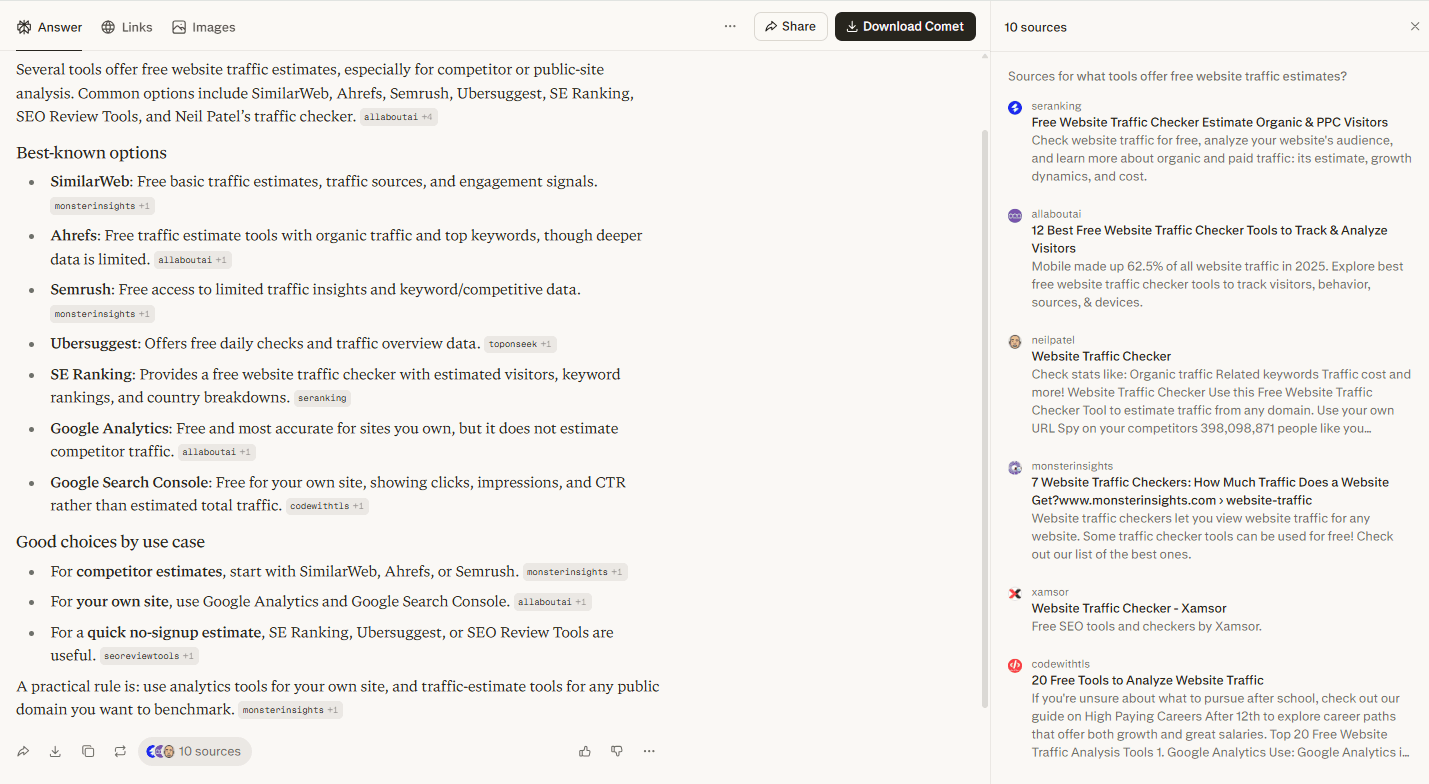Click the 'codewithtls +1' citation chip

click(x=328, y=506)
